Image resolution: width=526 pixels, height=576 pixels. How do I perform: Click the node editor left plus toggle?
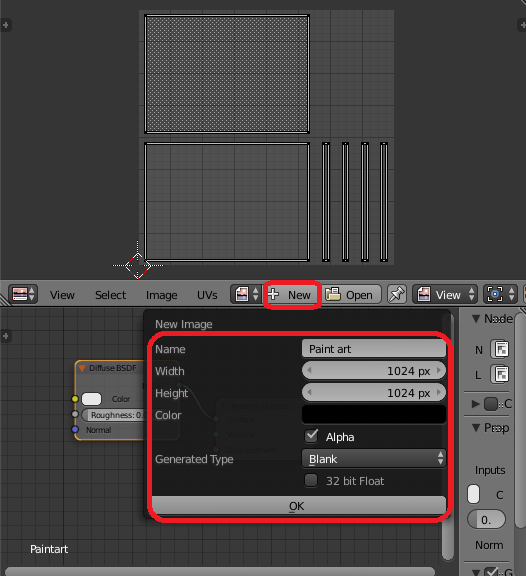[6, 336]
